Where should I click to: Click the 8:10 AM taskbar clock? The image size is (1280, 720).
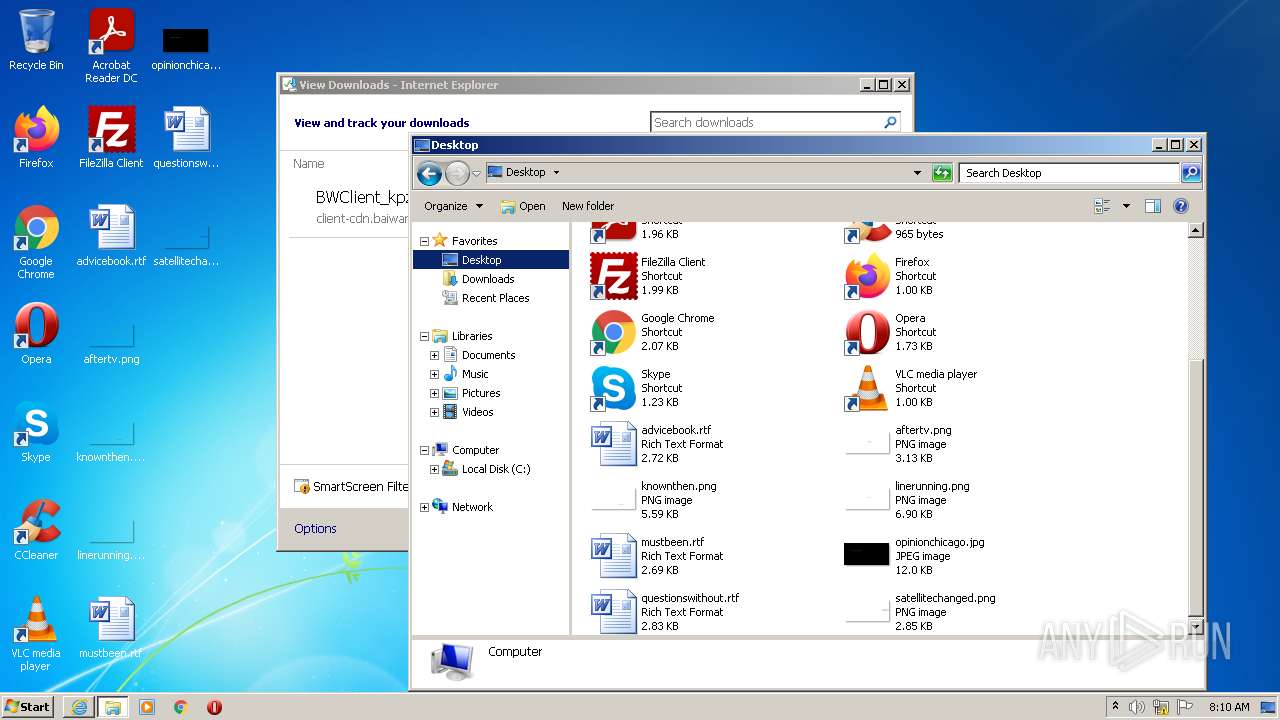[x=1229, y=707]
